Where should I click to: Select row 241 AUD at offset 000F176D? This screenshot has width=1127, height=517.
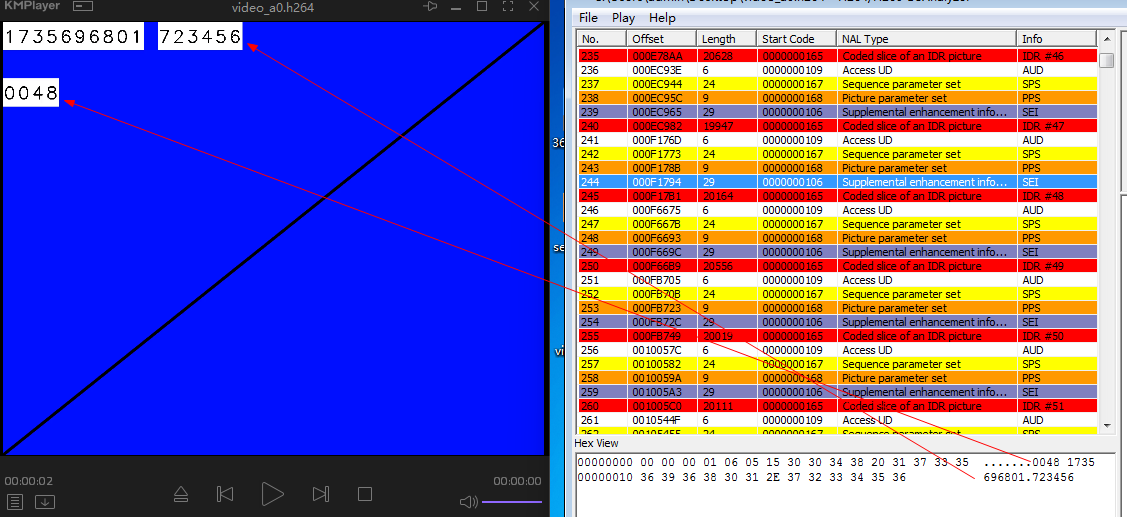tap(837, 140)
